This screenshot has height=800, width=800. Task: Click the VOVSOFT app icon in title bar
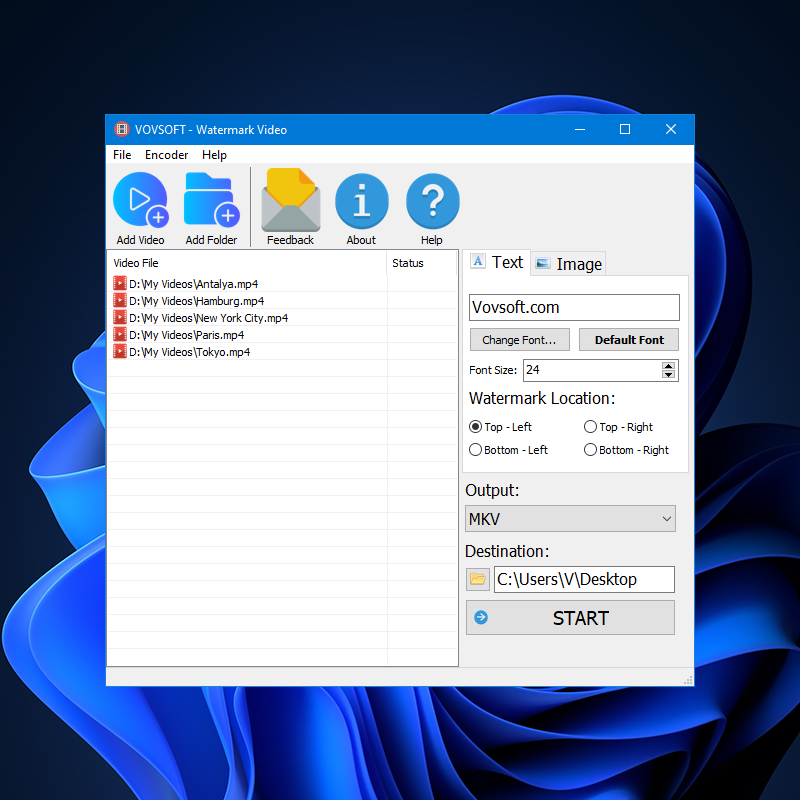(121, 130)
